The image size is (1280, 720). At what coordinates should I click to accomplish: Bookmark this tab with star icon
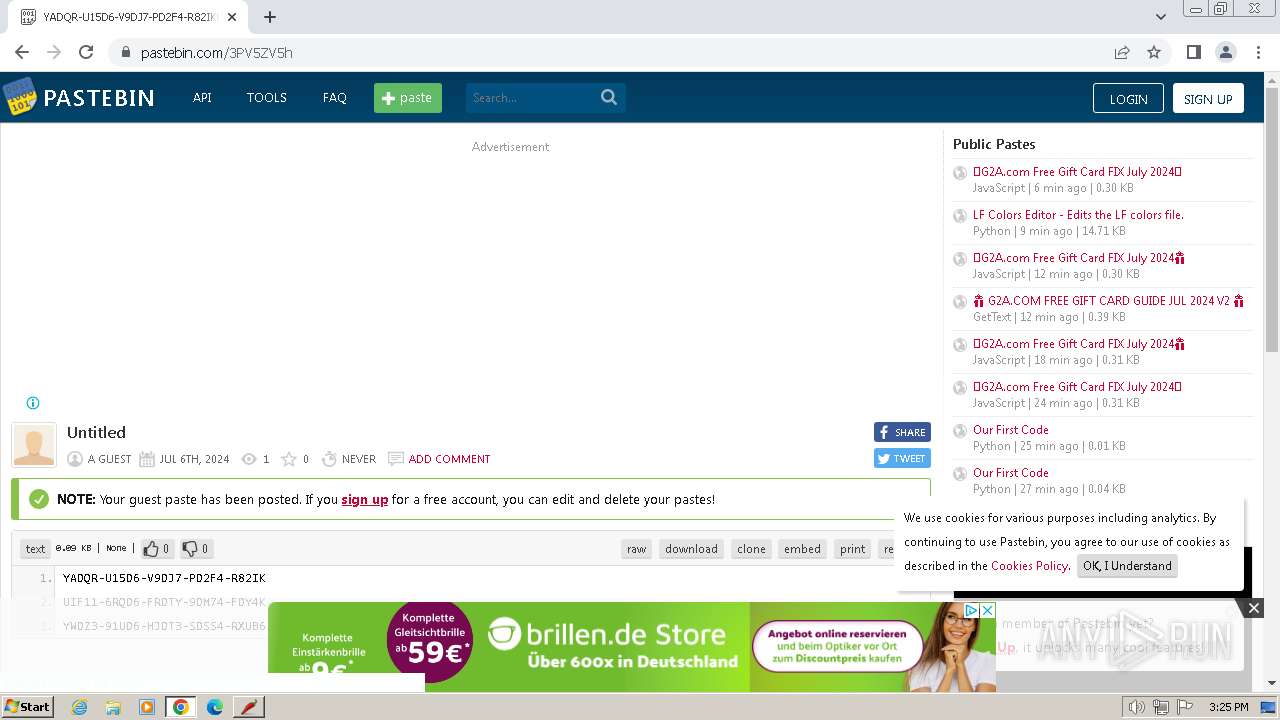click(x=1154, y=52)
